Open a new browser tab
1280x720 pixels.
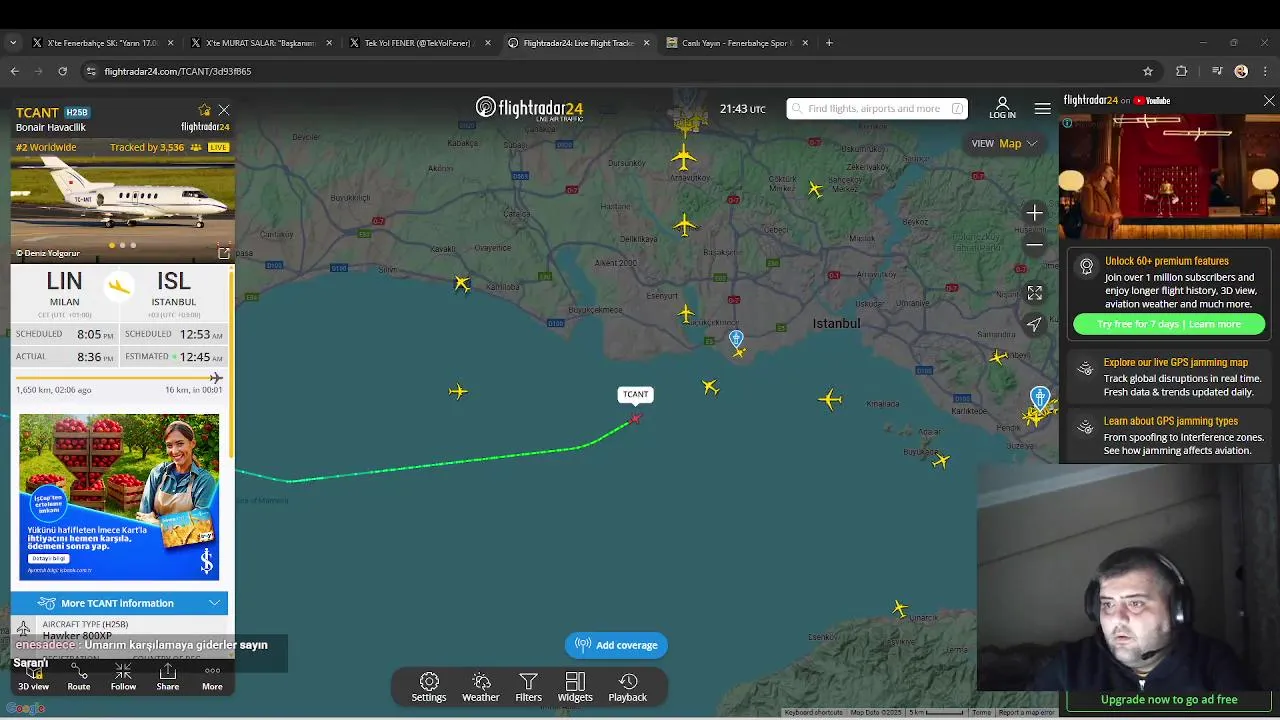[829, 43]
